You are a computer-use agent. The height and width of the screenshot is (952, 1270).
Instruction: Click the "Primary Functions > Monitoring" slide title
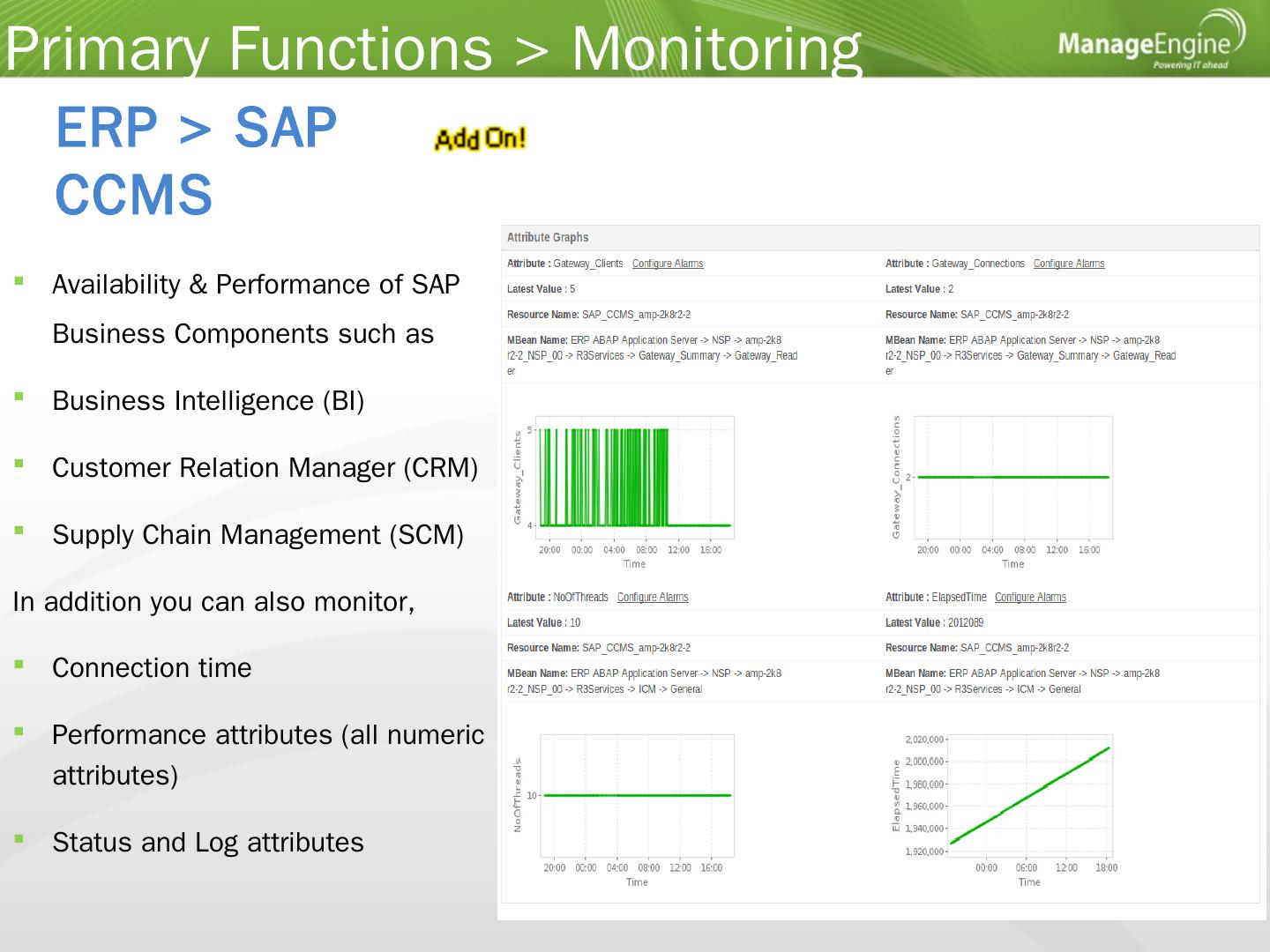tap(433, 48)
